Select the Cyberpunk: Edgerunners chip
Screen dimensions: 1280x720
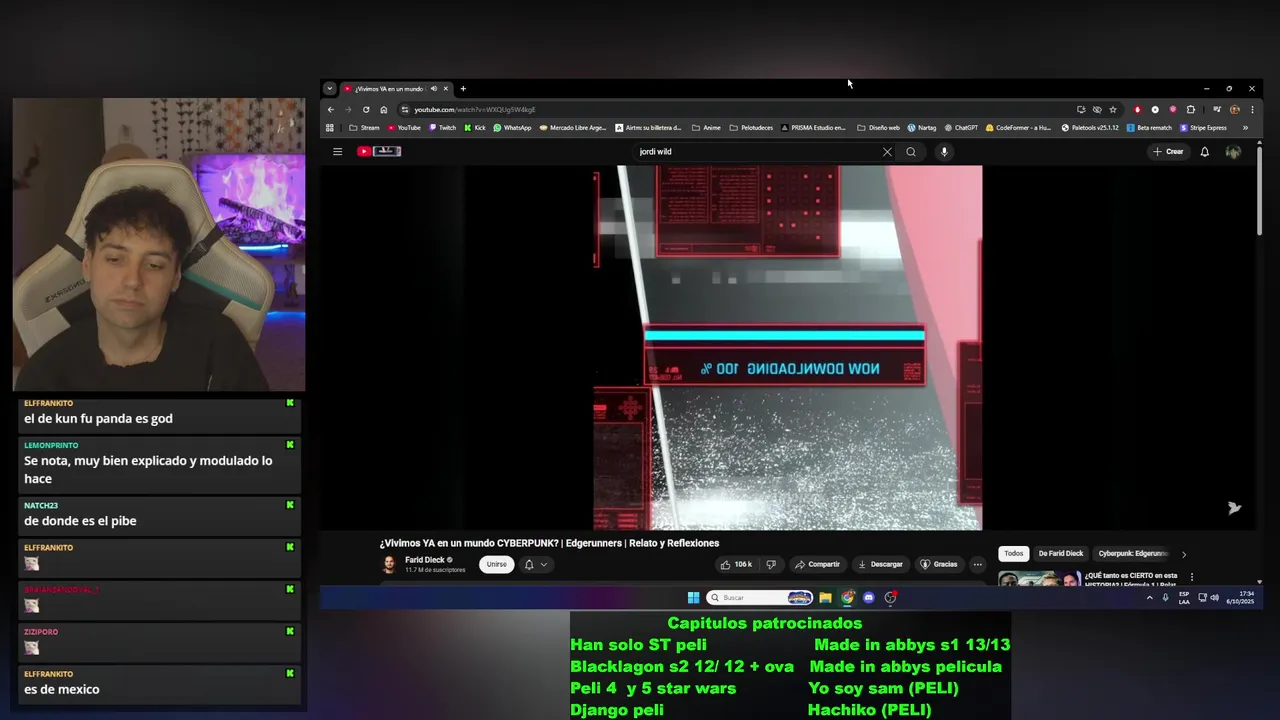point(1133,554)
